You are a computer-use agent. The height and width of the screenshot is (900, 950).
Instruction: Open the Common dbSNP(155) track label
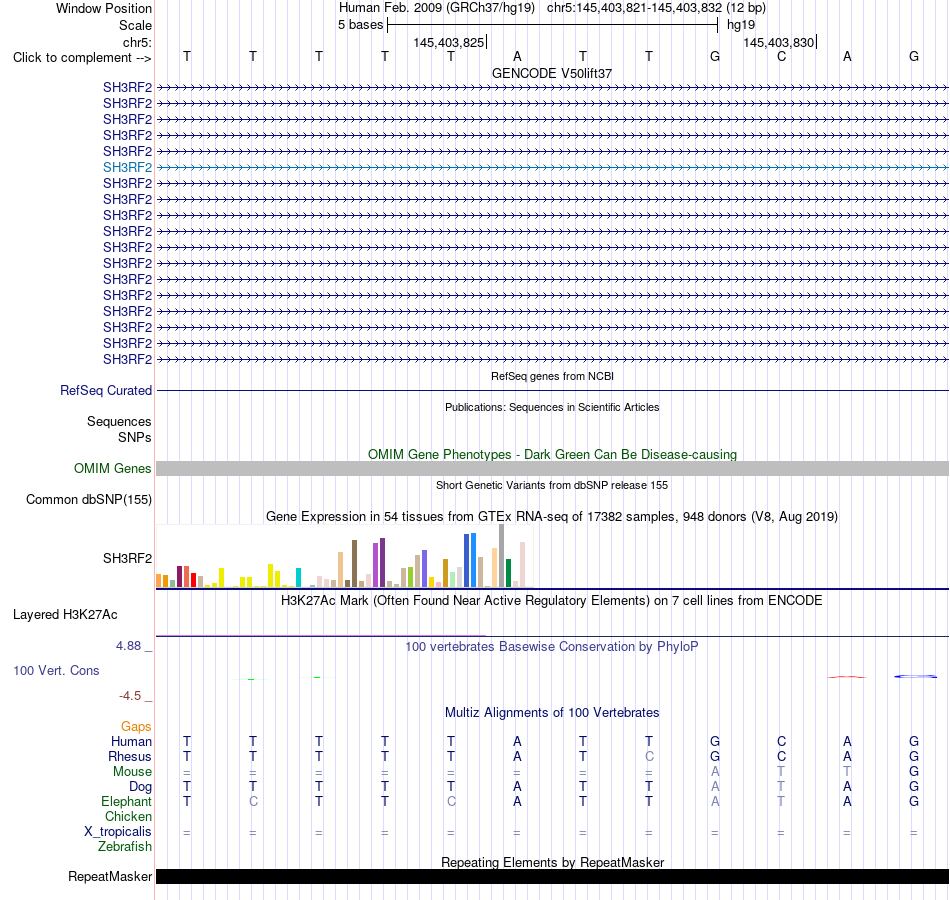[x=88, y=499]
